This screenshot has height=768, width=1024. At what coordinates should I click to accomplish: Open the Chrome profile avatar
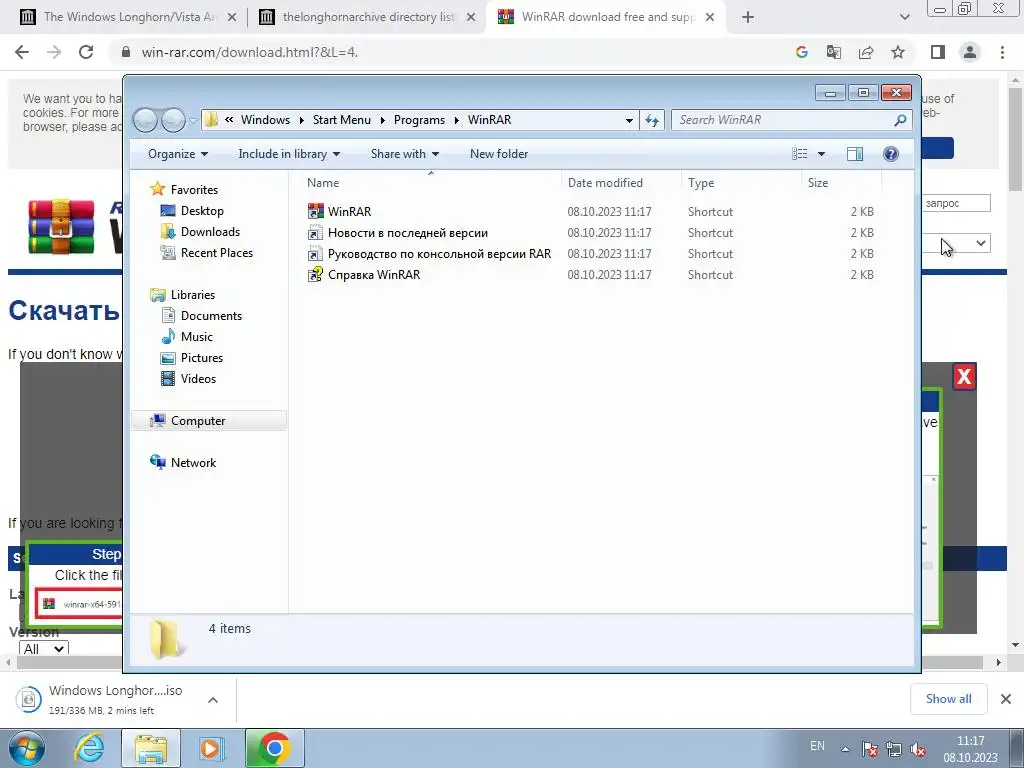tap(970, 52)
